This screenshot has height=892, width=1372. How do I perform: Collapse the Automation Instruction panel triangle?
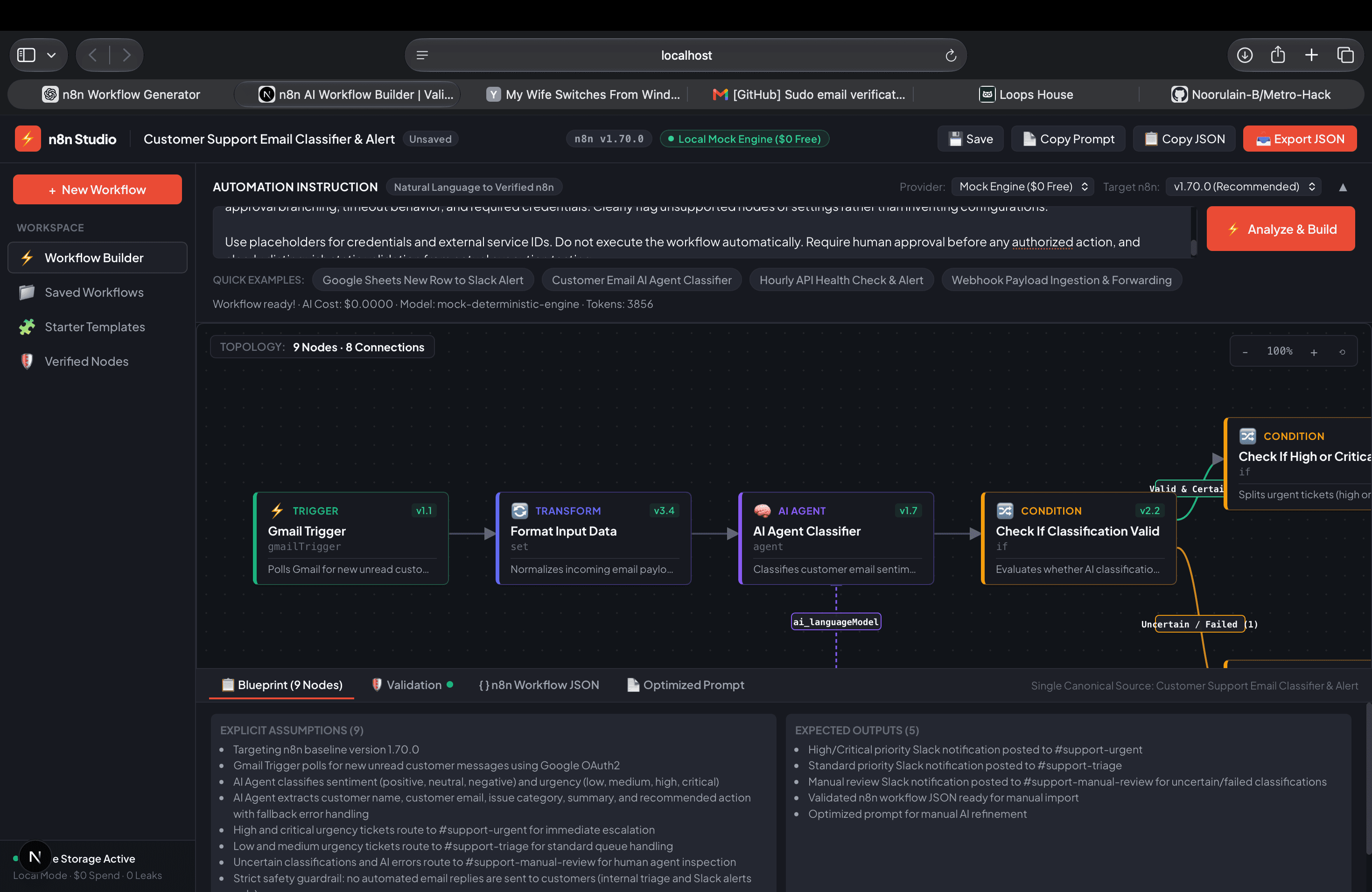point(1343,187)
